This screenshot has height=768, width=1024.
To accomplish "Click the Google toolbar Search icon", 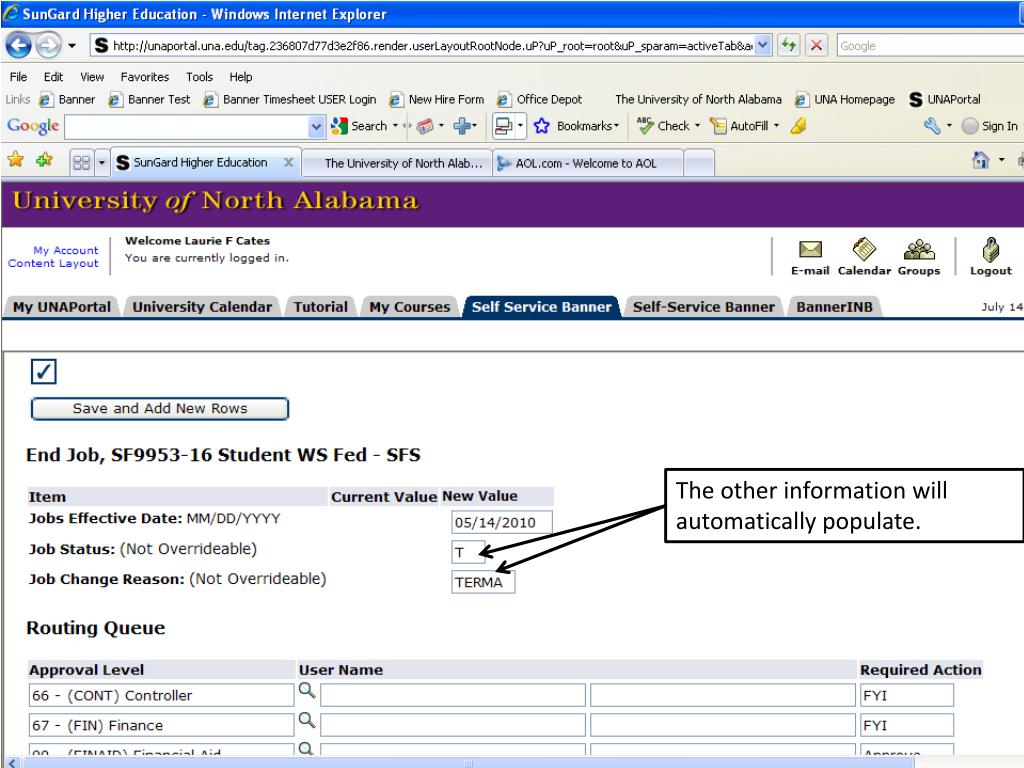I will 339,125.
